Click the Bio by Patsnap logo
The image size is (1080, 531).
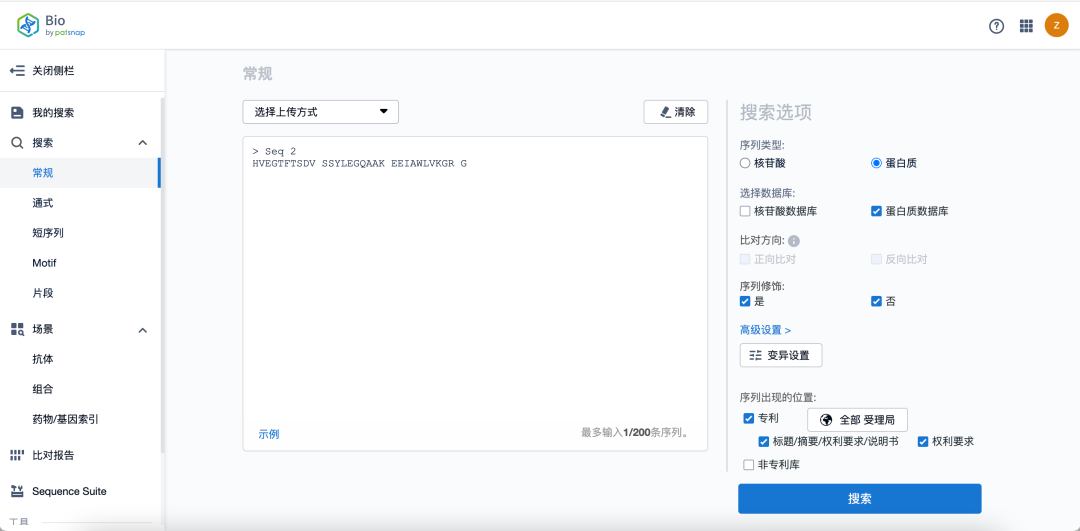52,25
